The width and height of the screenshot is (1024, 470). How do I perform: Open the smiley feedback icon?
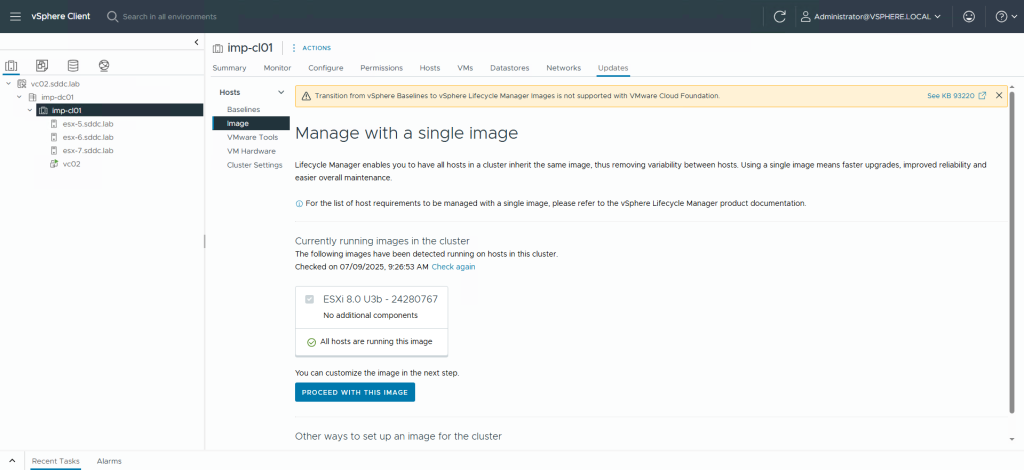(x=968, y=16)
